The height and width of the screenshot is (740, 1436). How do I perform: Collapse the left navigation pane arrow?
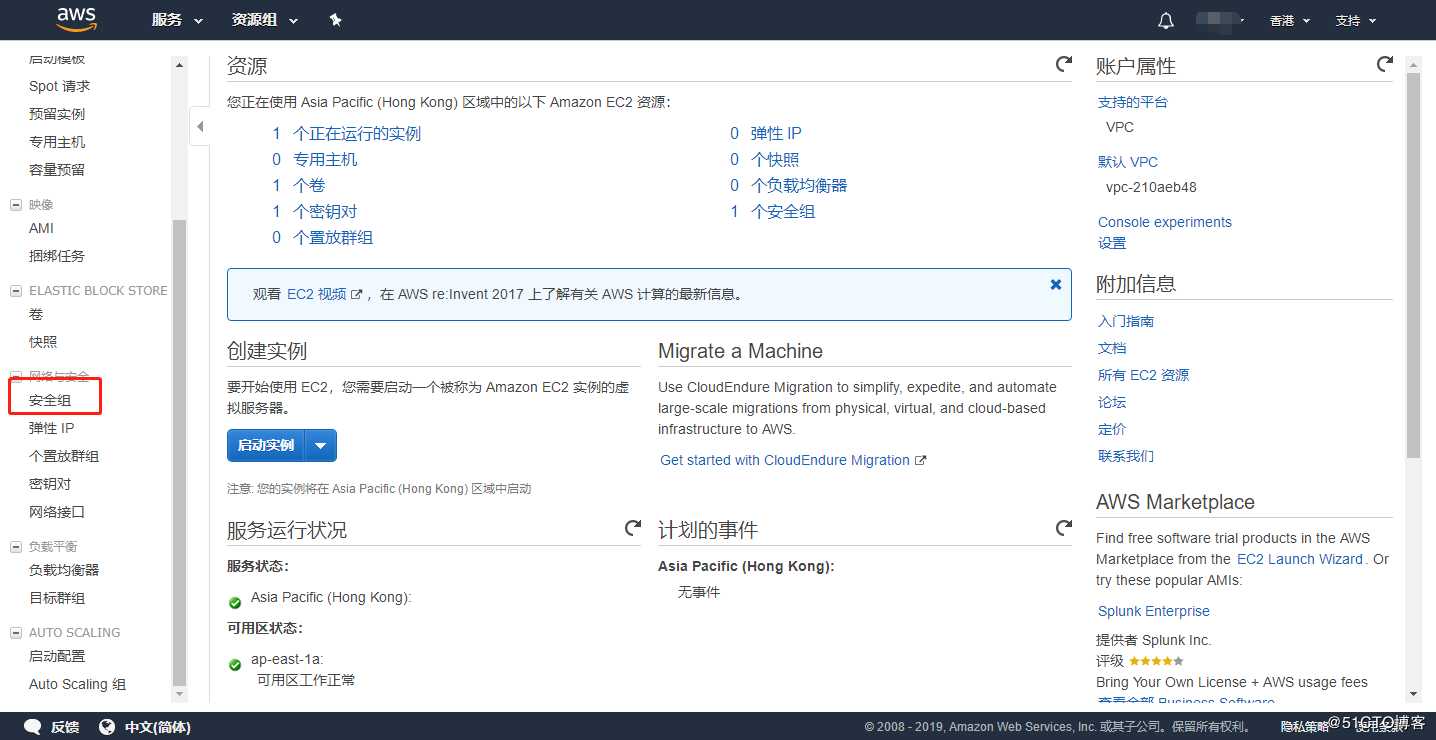[200, 127]
